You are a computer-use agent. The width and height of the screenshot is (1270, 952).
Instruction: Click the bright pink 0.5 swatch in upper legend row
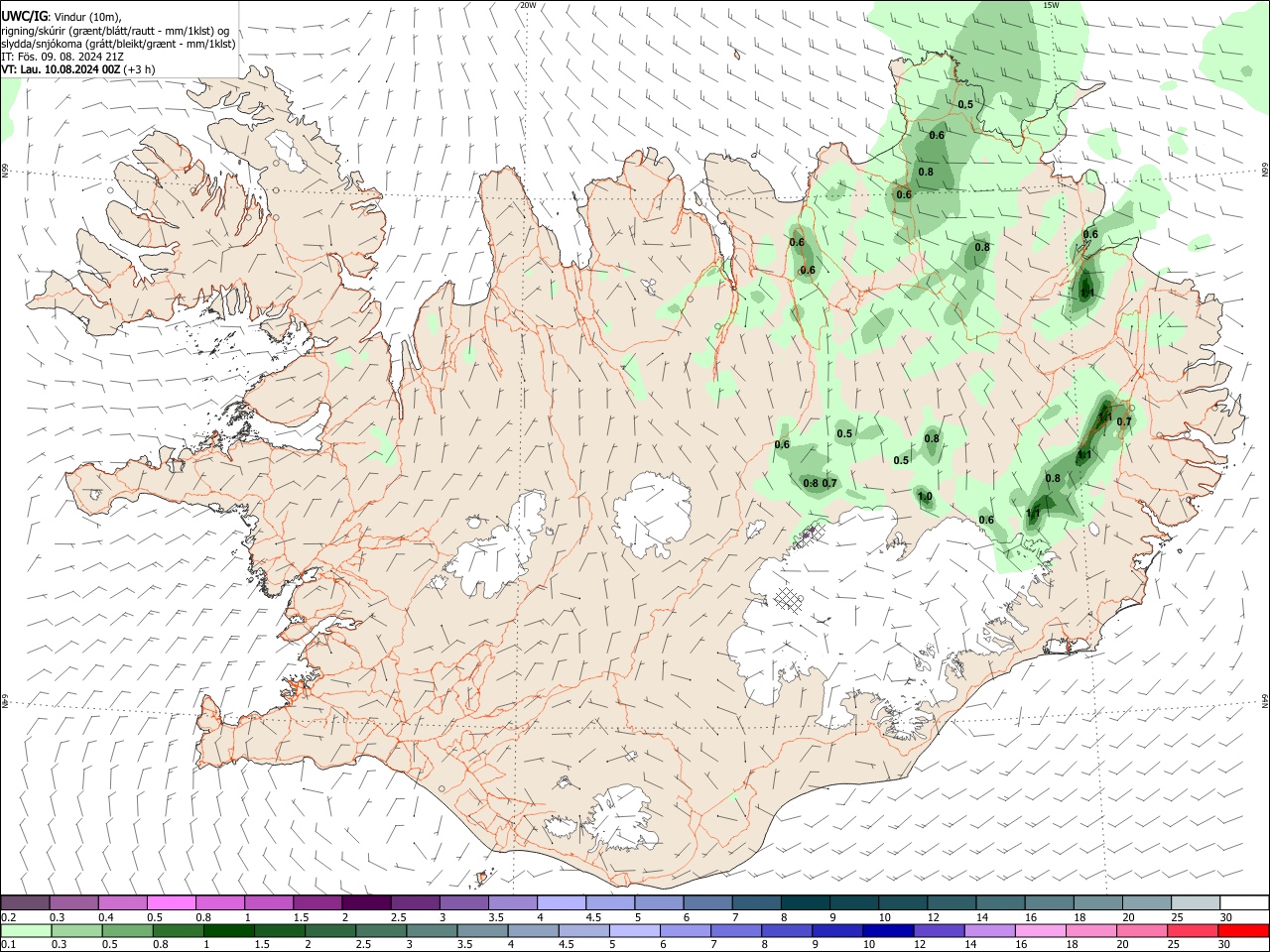[x=171, y=902]
